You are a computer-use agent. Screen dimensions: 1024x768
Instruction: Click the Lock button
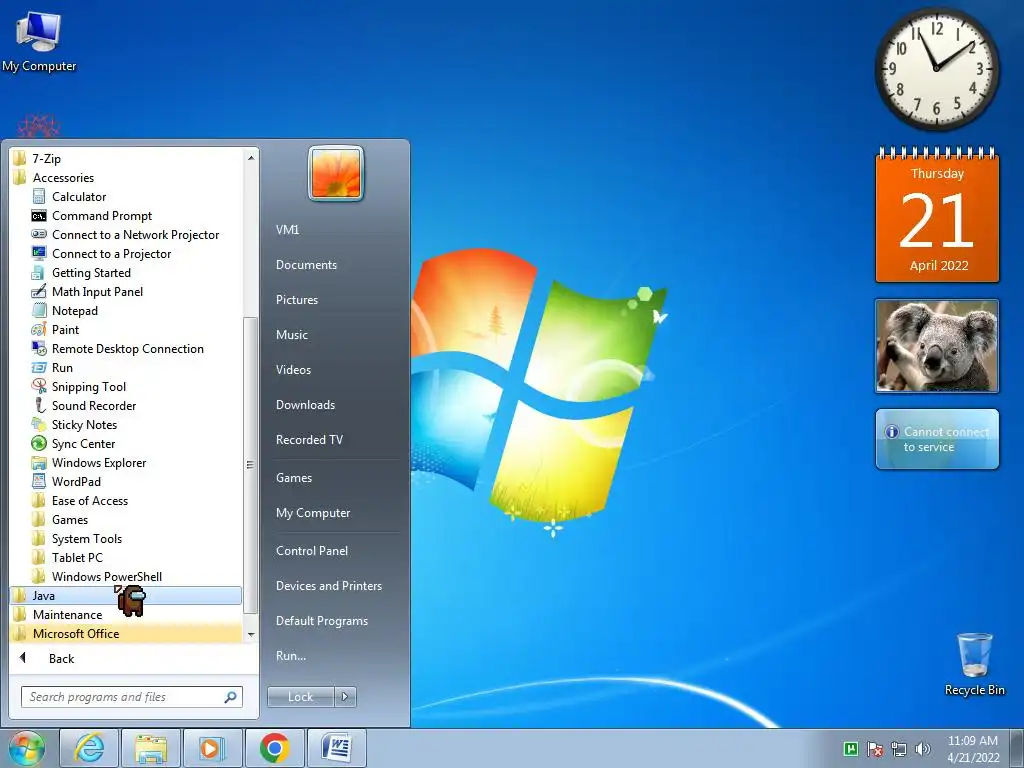click(300, 697)
